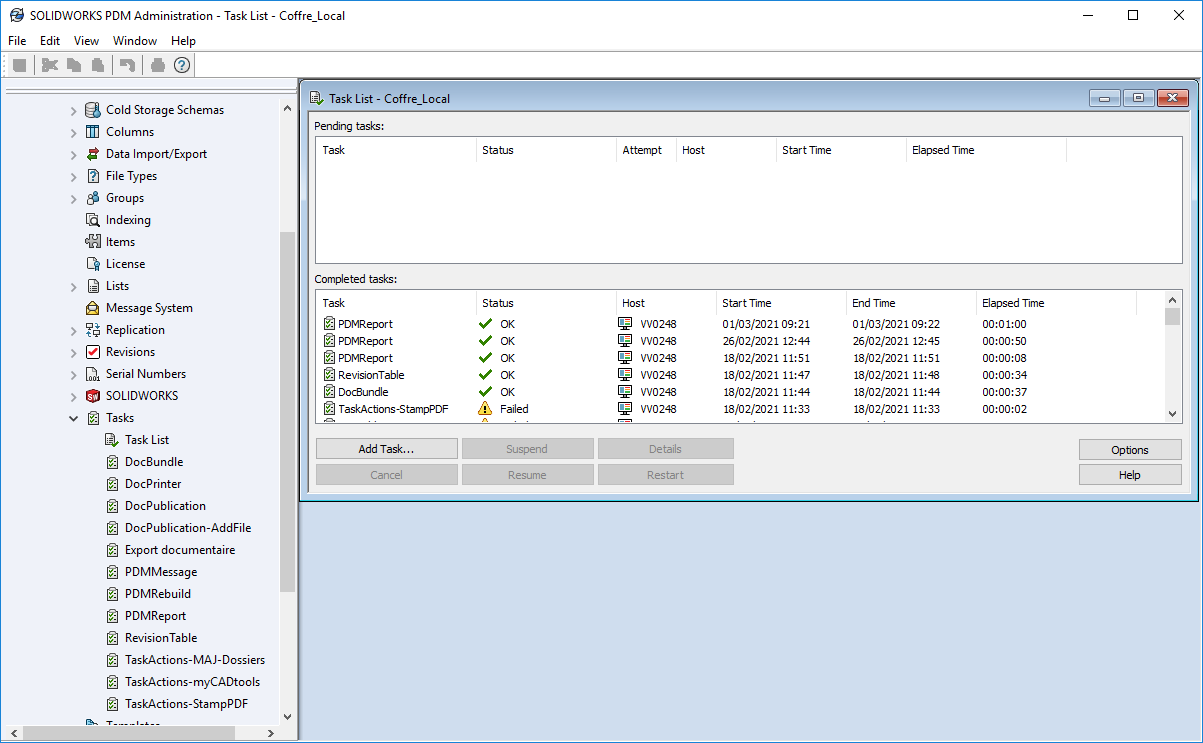Image resolution: width=1203 pixels, height=743 pixels.
Task: Open the View menu
Action: tap(86, 41)
